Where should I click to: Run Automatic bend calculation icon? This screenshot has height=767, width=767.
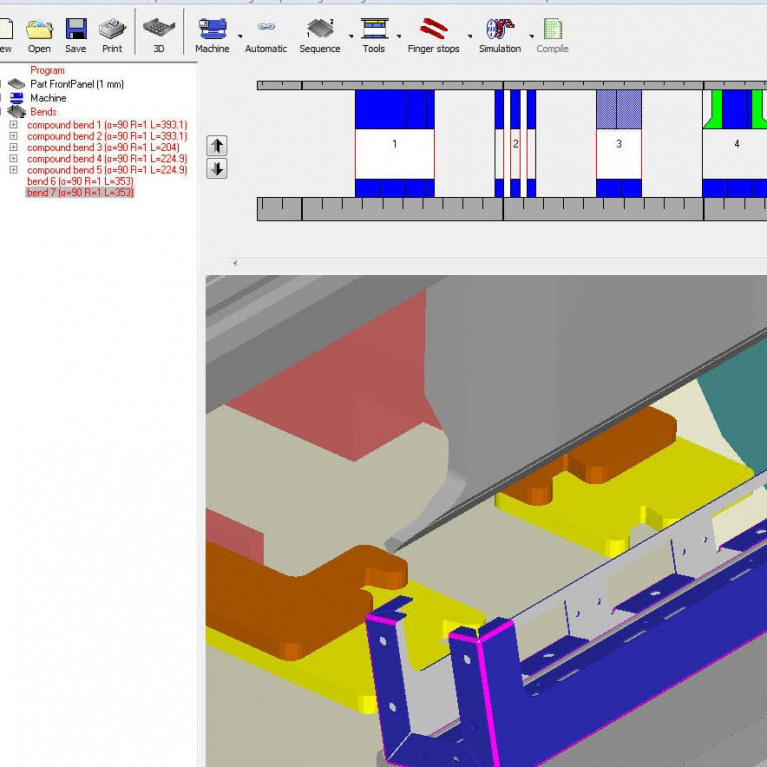[266, 30]
